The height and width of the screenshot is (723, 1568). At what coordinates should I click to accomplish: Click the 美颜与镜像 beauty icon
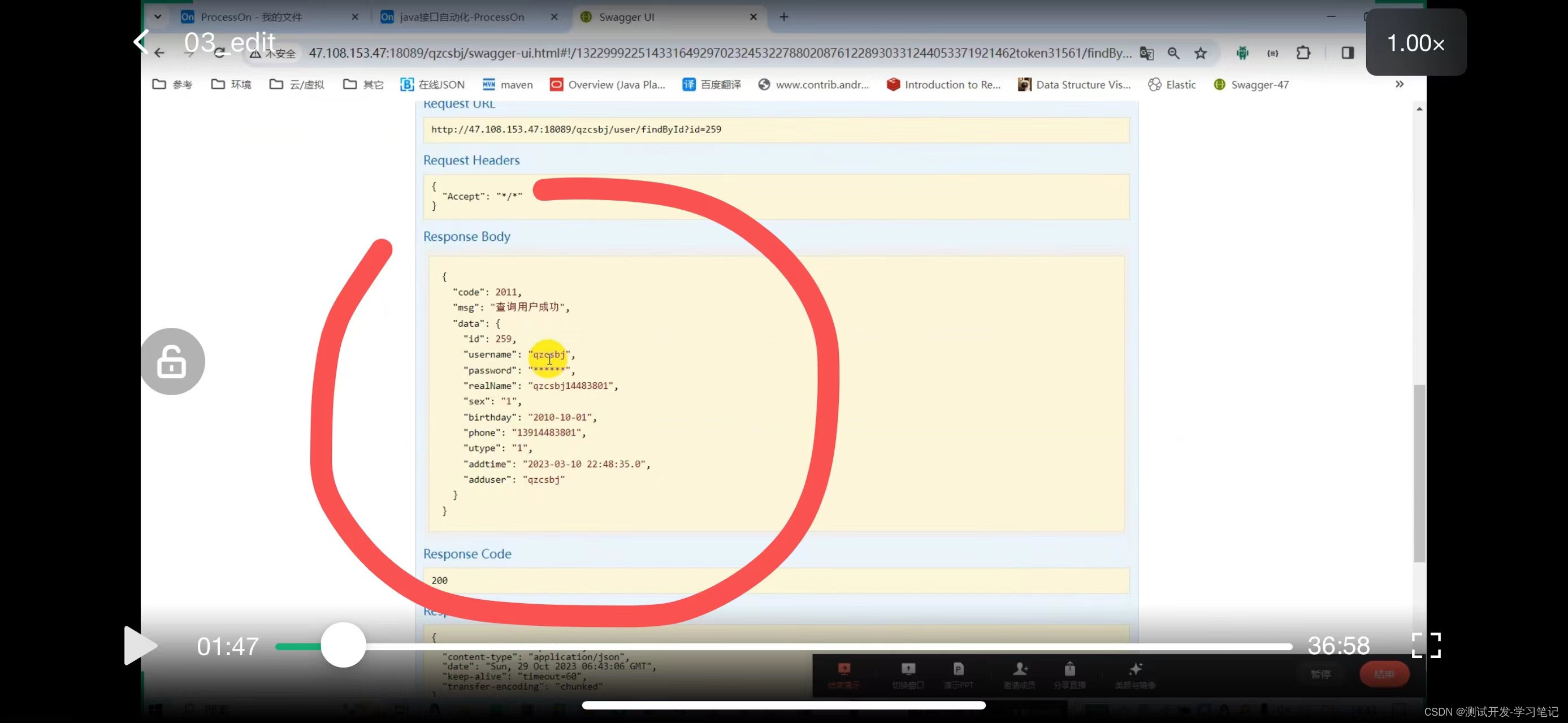tap(1135, 675)
